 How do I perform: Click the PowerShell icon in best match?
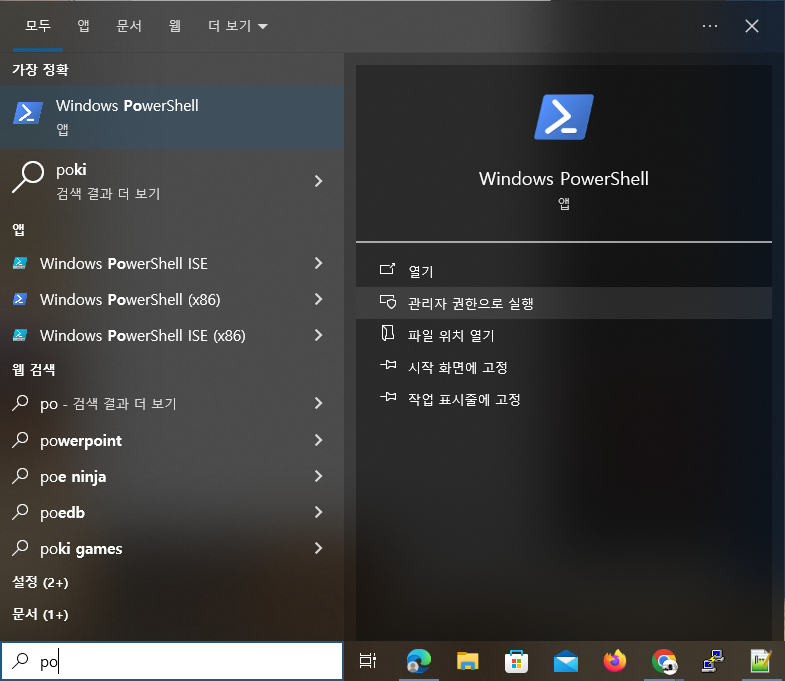pyautogui.click(x=28, y=113)
